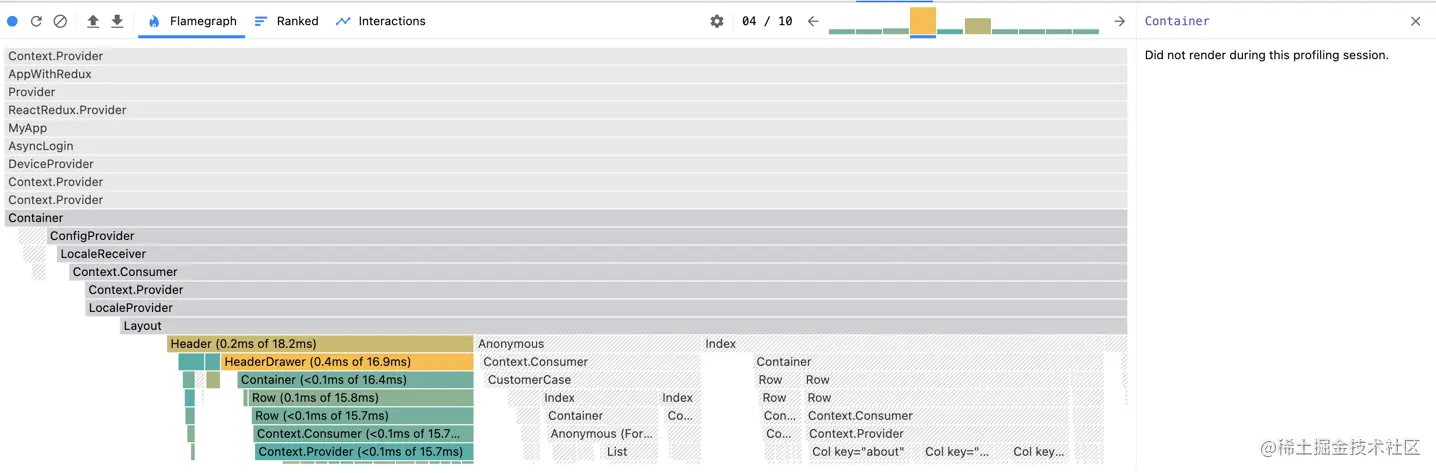The height and width of the screenshot is (473, 1436).
Task: Open the Interactions tab
Action: [380, 21]
